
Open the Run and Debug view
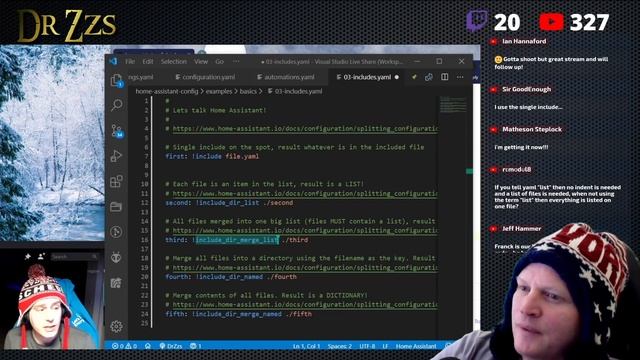[116, 156]
